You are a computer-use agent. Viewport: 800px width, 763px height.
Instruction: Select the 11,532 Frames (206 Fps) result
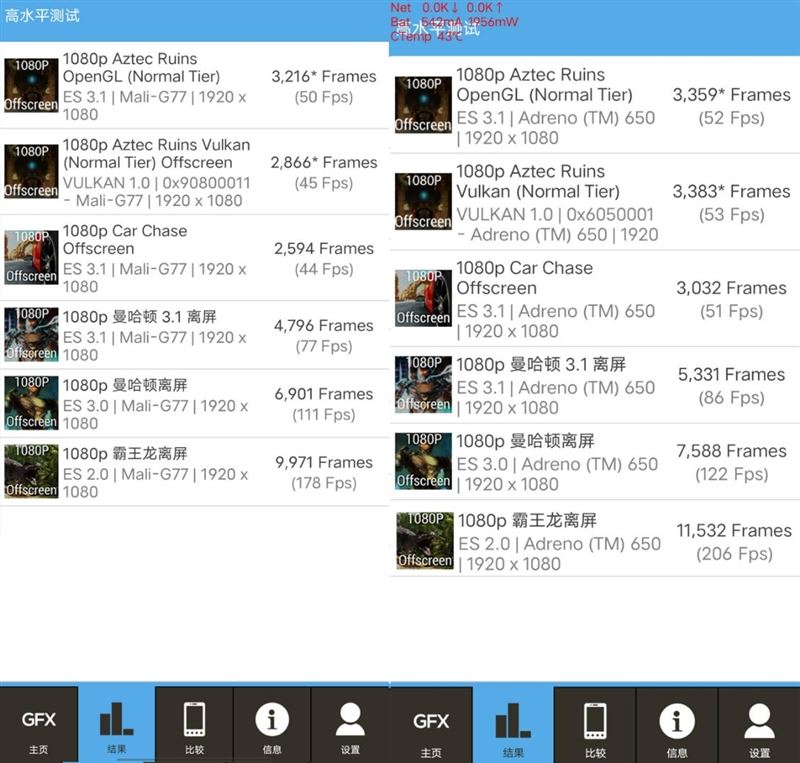click(x=734, y=542)
